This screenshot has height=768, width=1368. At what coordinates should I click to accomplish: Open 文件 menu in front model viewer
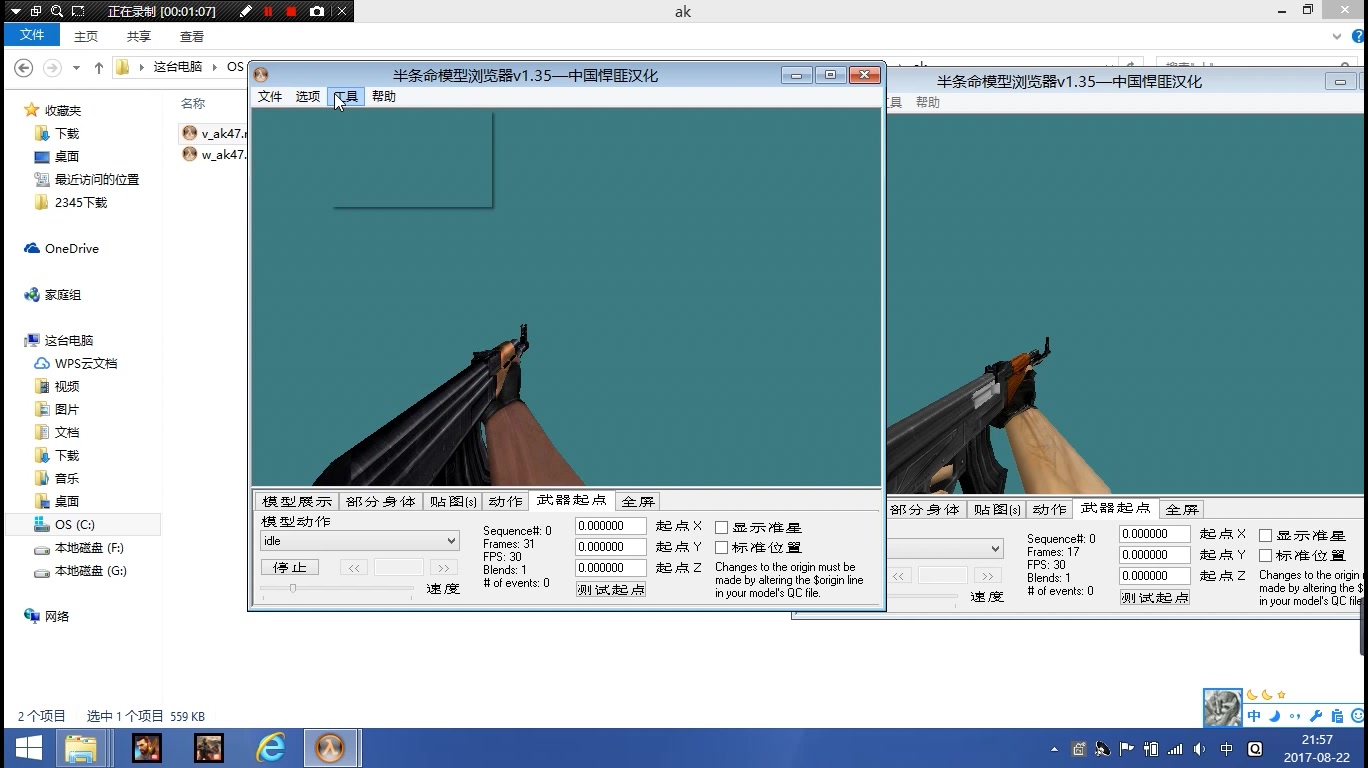[270, 96]
